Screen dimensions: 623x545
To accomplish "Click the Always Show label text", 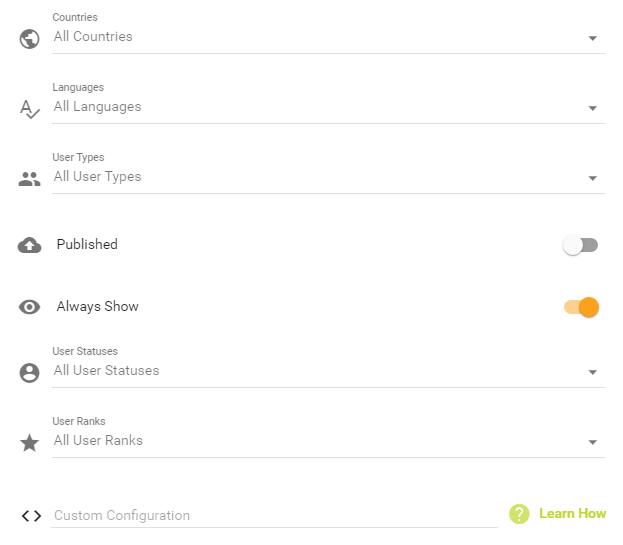I will (x=97, y=307).
